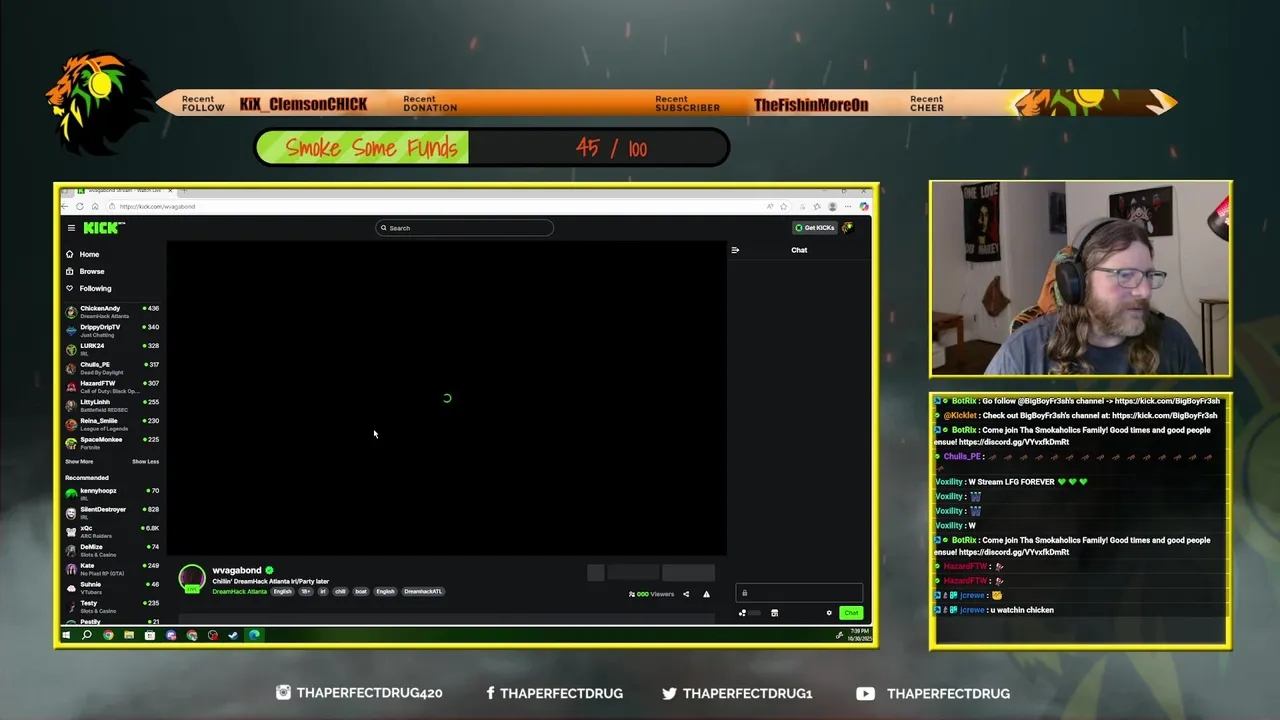Select the chill stream tag

[340, 591]
